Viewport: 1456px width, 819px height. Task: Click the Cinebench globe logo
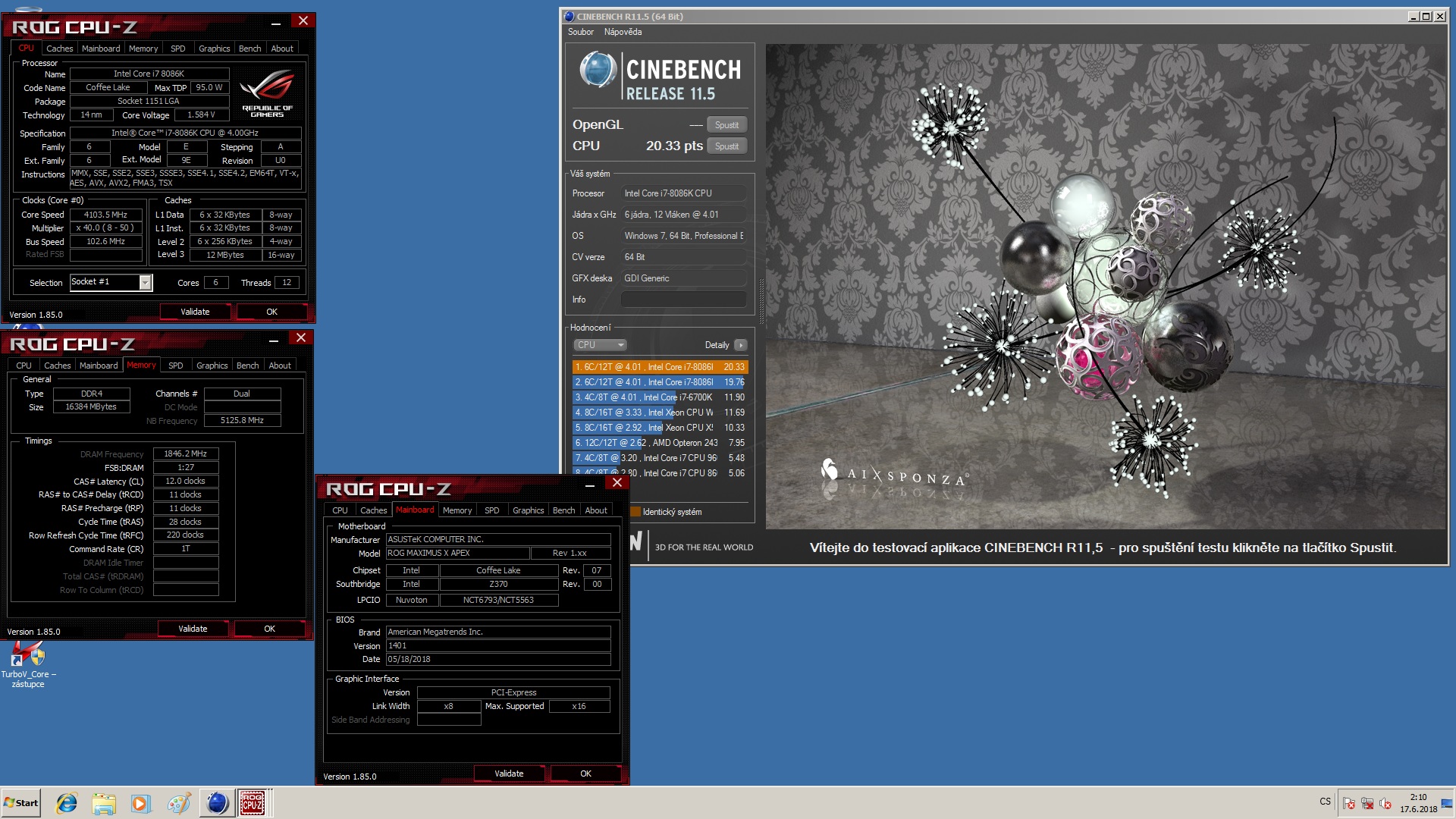[x=598, y=71]
